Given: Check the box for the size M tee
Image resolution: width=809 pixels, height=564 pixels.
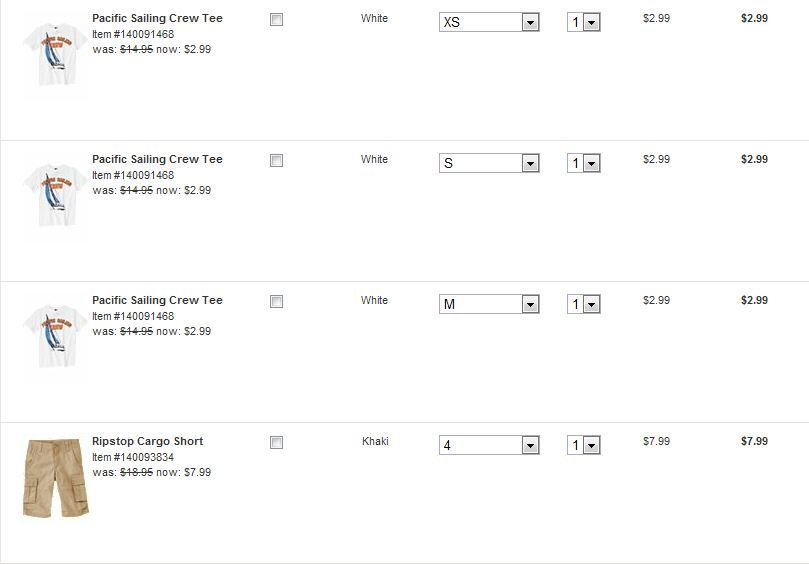Looking at the screenshot, I should coord(277,302).
